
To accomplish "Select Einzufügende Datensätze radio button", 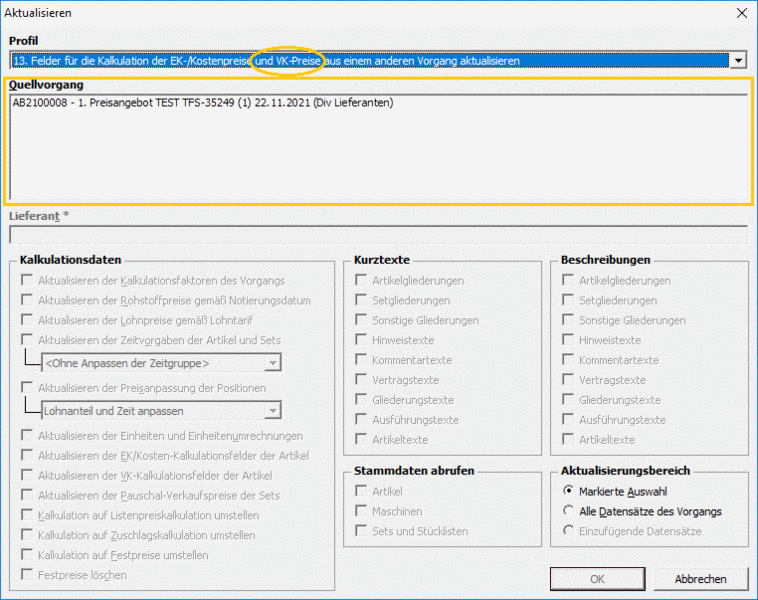I will click(568, 530).
